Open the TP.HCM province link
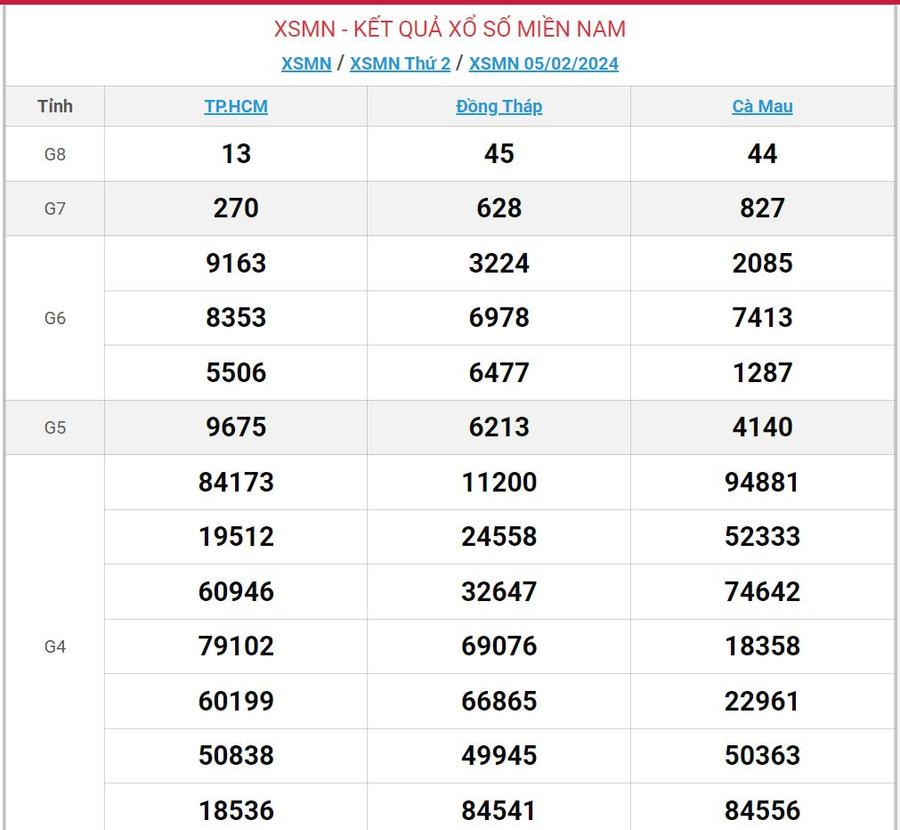The width and height of the screenshot is (900, 830). point(236,107)
